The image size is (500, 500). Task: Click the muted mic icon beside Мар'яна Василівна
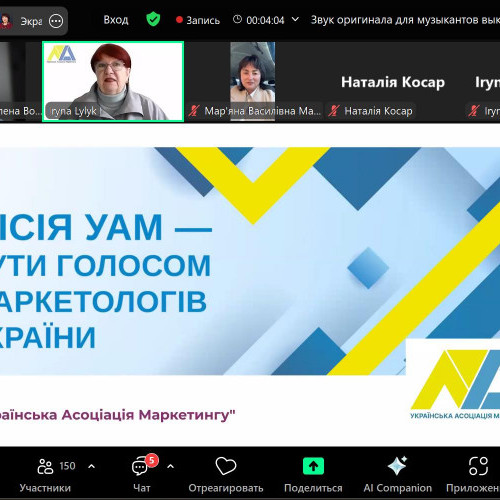tap(194, 111)
